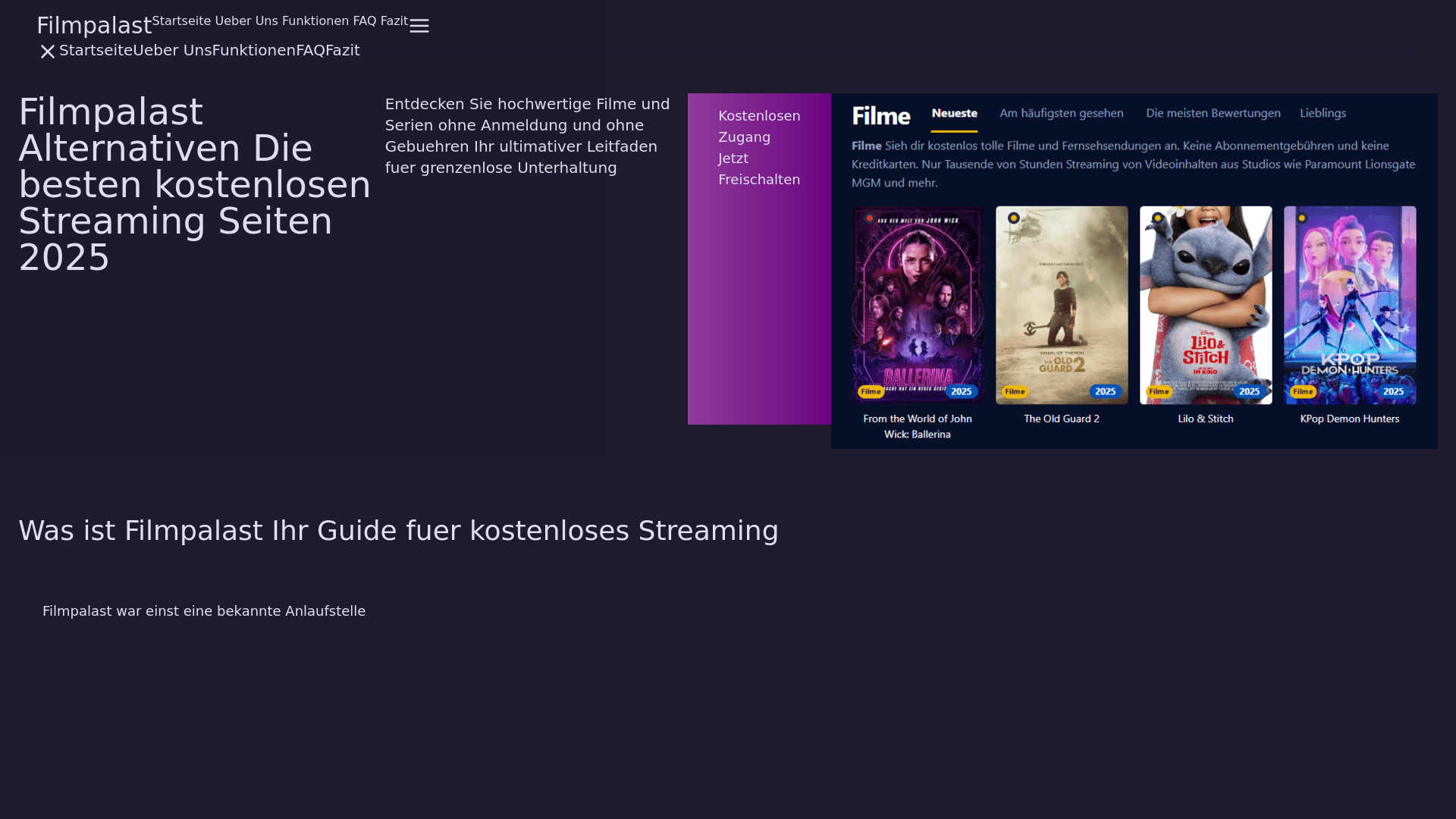Click the title KPop Demon Hunters

pos(1350,419)
